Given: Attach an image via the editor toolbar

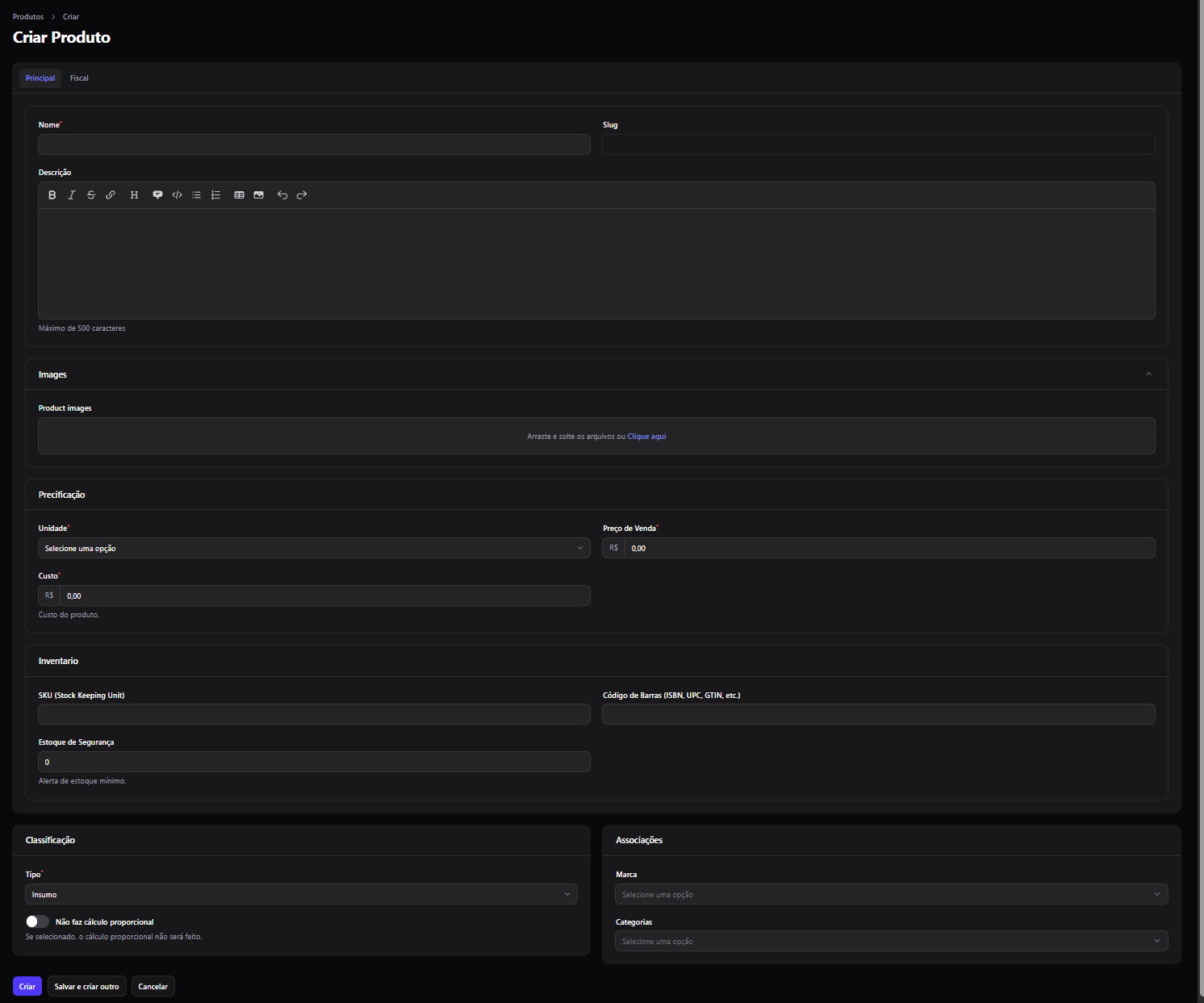Looking at the screenshot, I should [258, 195].
